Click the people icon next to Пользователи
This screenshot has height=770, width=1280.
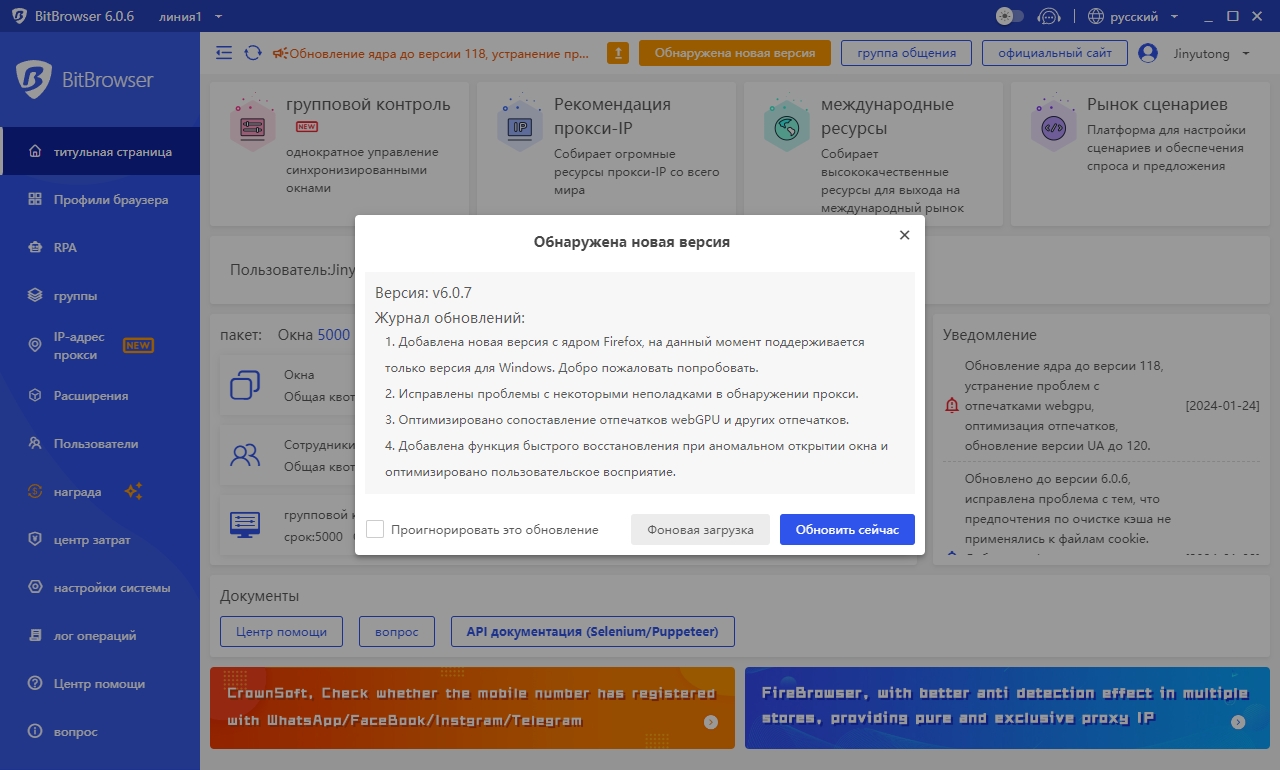[35, 444]
